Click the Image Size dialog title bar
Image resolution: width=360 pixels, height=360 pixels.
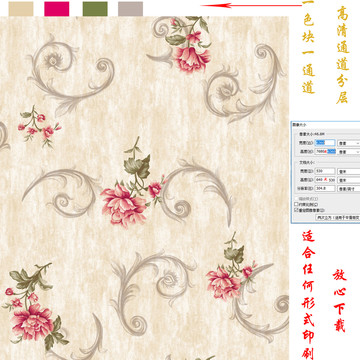coord(325,124)
